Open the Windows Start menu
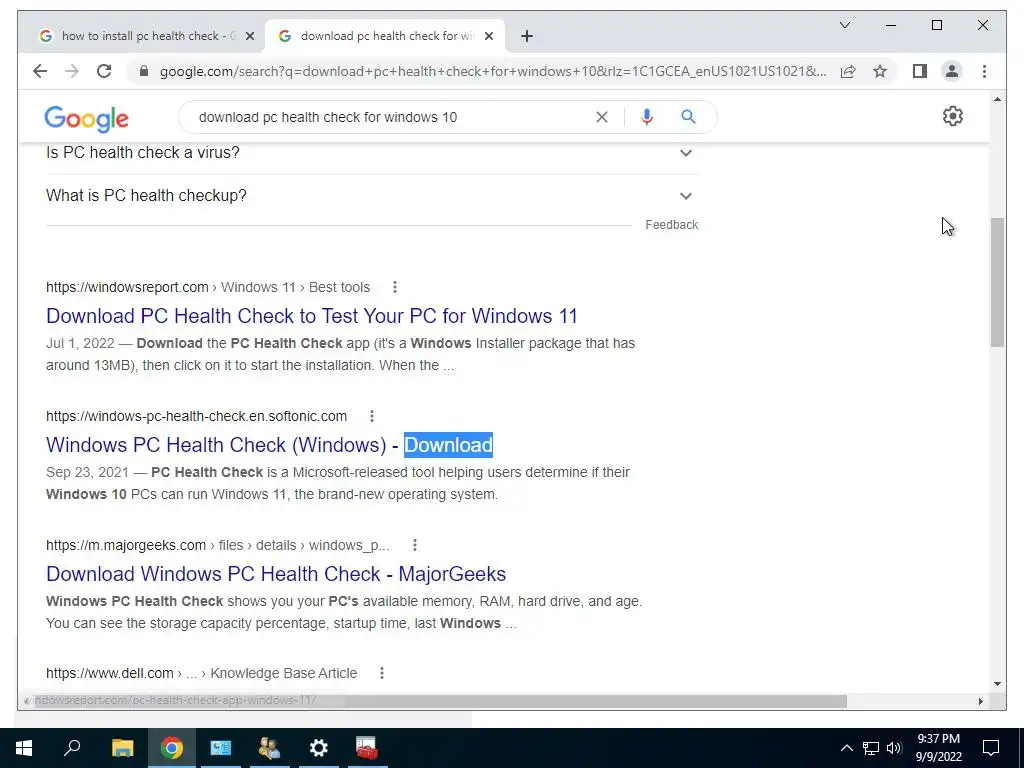This screenshot has width=1024, height=768. pyautogui.click(x=24, y=748)
